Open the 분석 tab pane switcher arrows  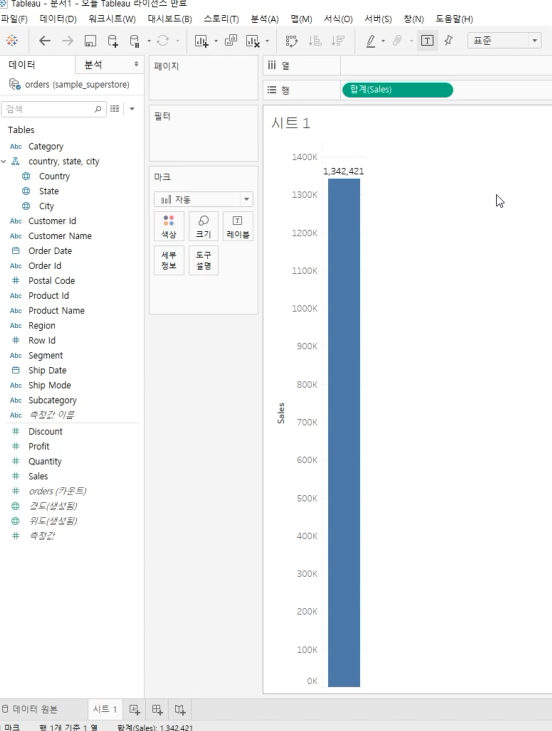(136, 64)
